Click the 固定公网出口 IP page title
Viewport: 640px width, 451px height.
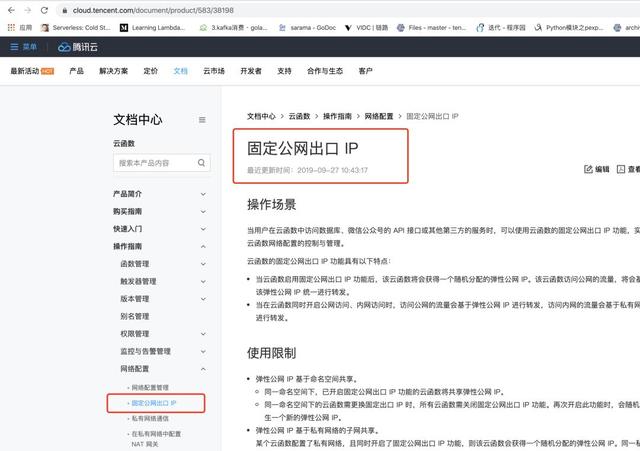pyautogui.click(x=303, y=149)
